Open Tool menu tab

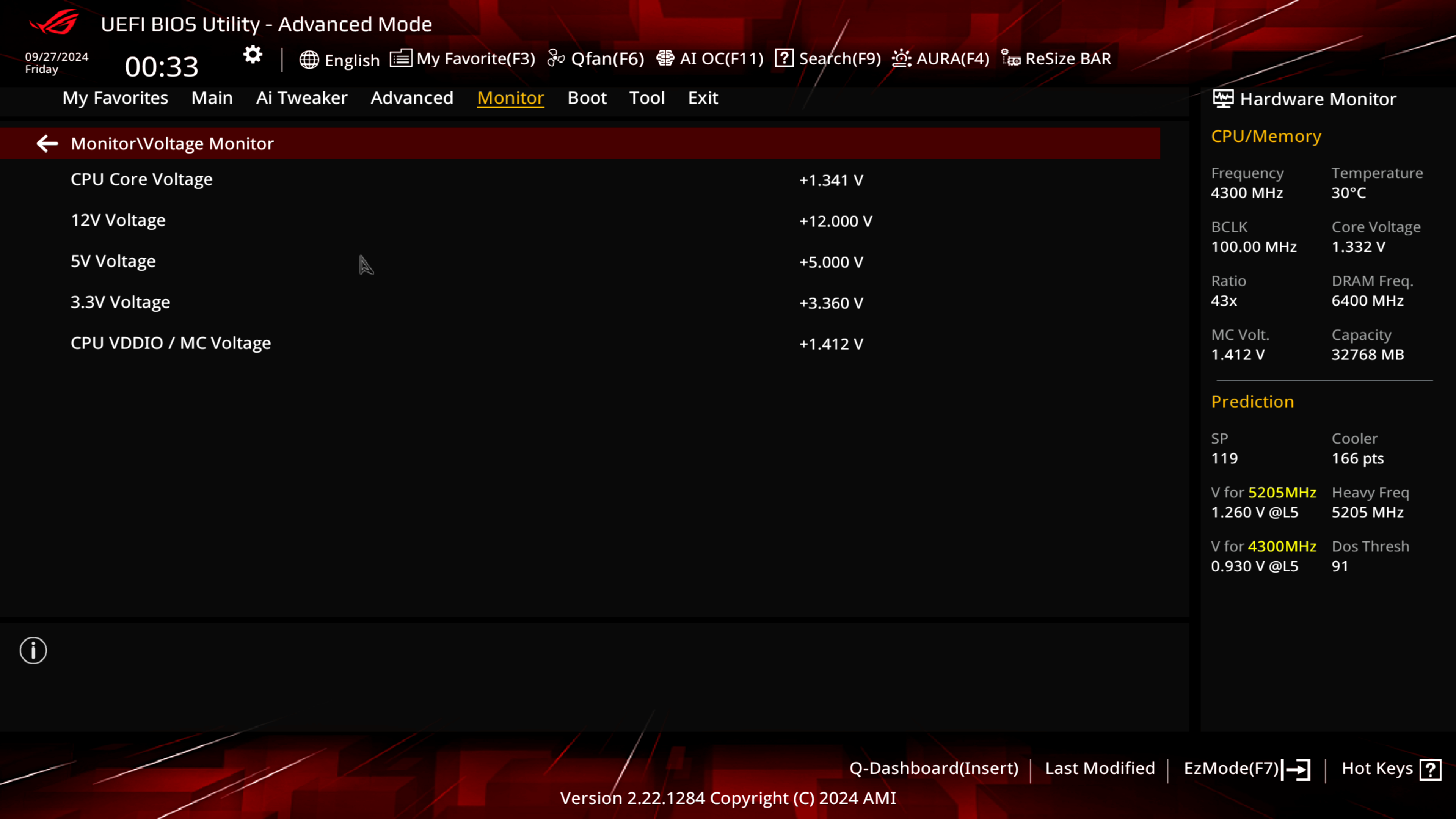click(647, 97)
